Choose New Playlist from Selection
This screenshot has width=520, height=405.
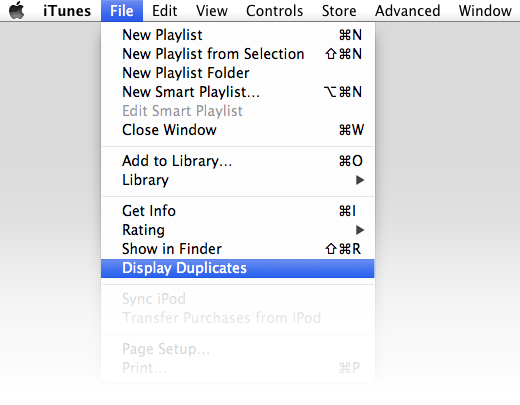238,54
